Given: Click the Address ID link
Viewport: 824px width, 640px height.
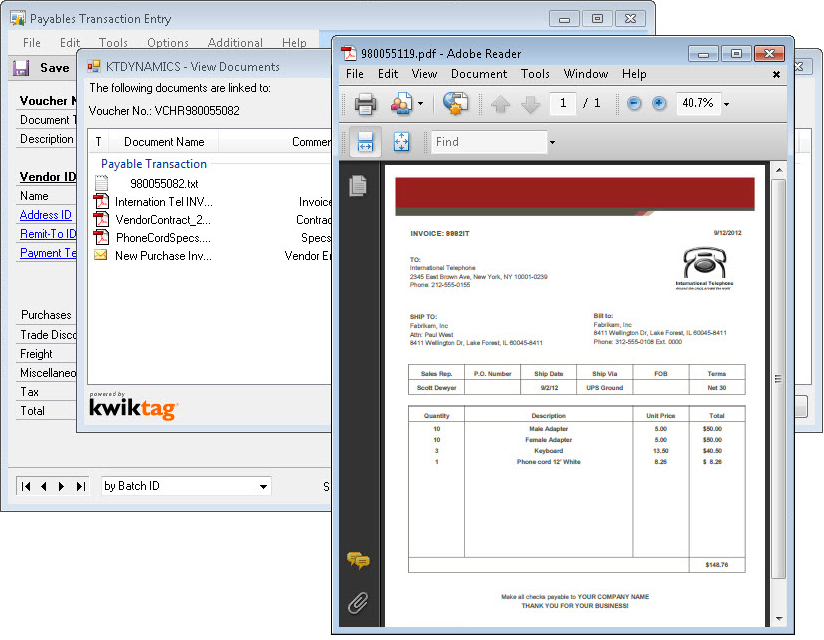Looking at the screenshot, I should click(46, 215).
